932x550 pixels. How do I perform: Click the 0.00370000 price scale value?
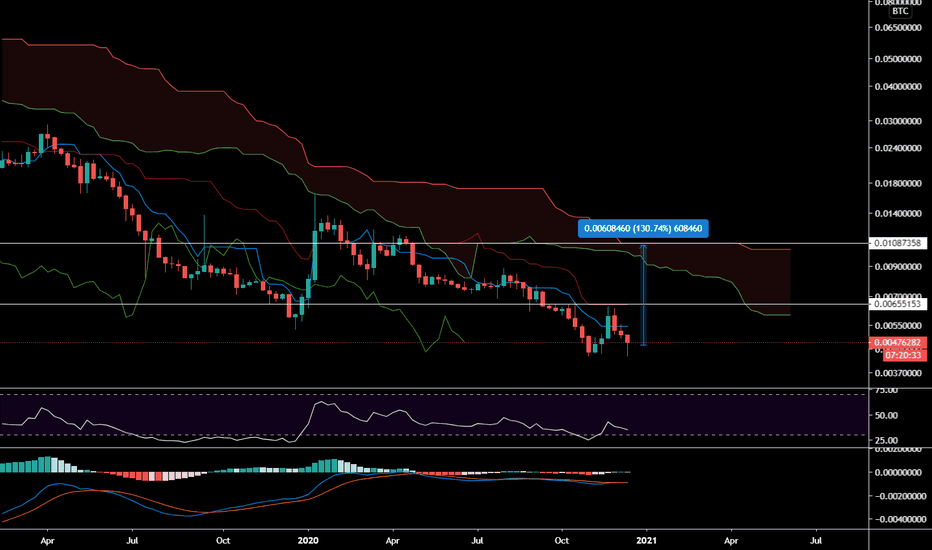[x=898, y=373]
